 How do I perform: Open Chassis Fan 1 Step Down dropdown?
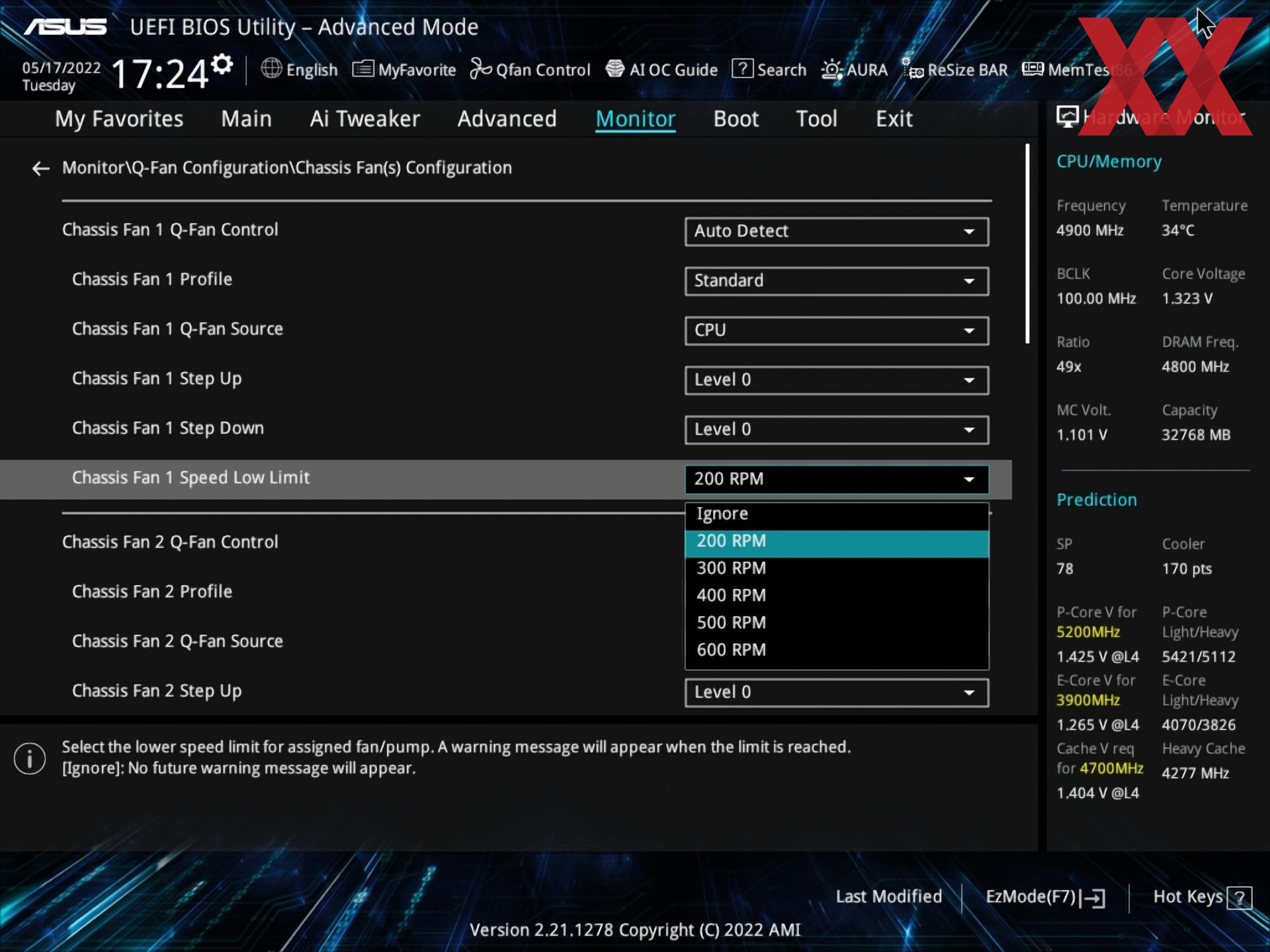click(837, 430)
